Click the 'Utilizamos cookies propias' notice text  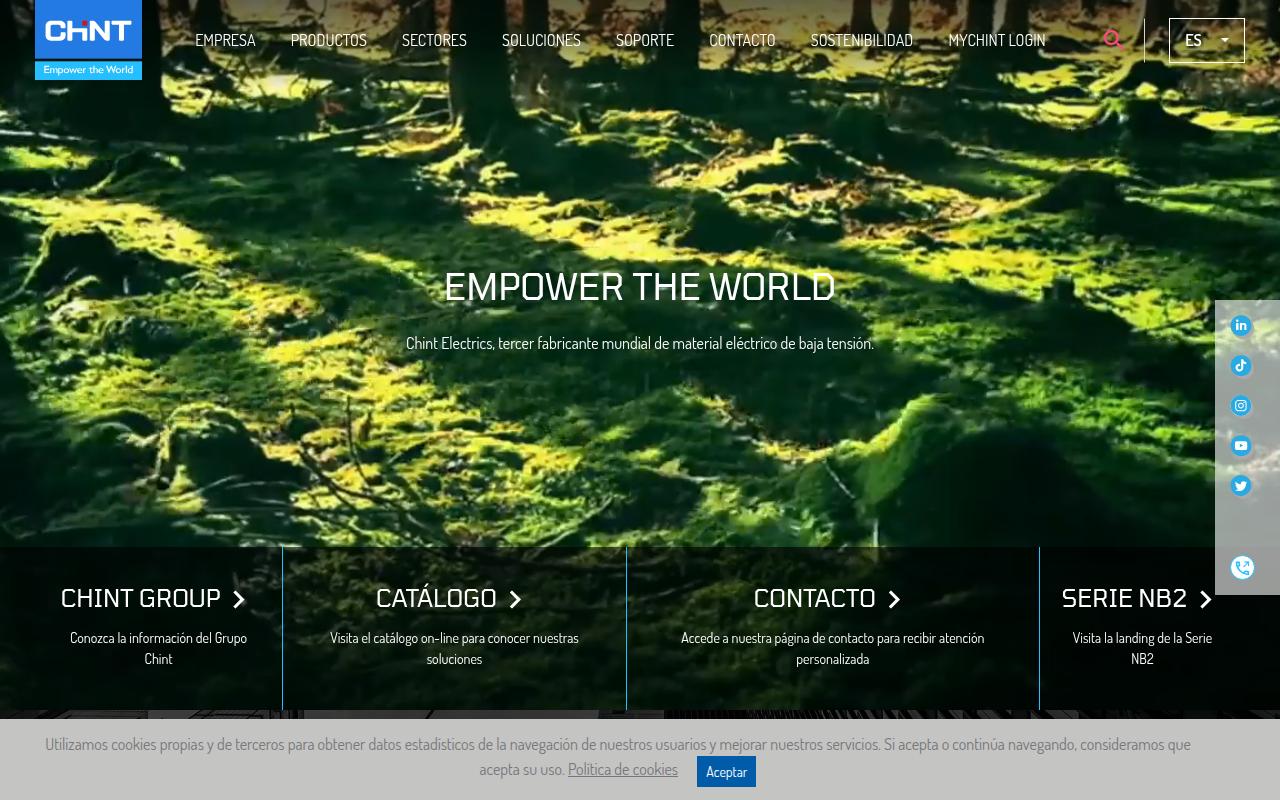(x=618, y=756)
